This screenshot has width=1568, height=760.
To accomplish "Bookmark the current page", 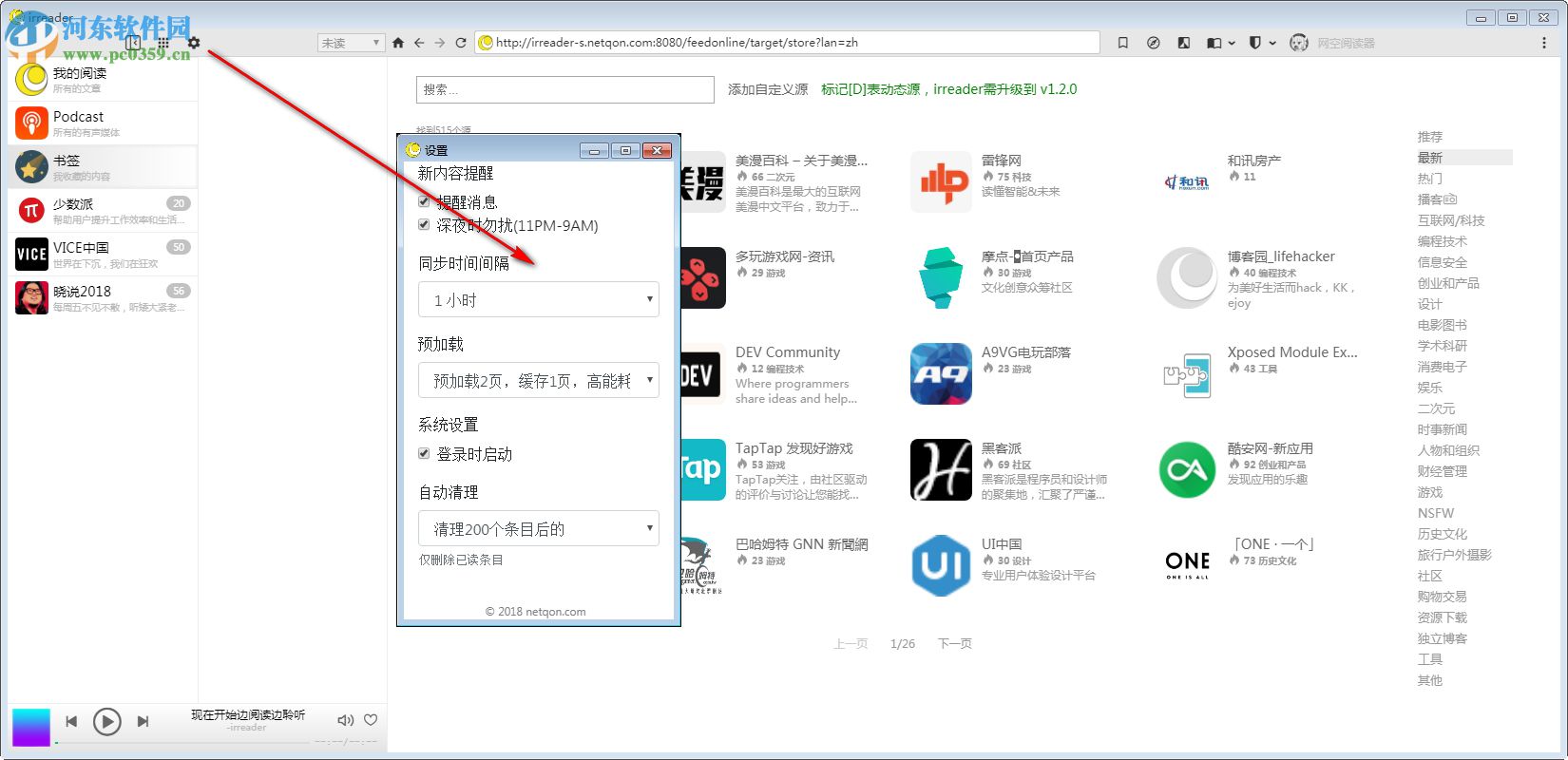I will [x=1123, y=43].
